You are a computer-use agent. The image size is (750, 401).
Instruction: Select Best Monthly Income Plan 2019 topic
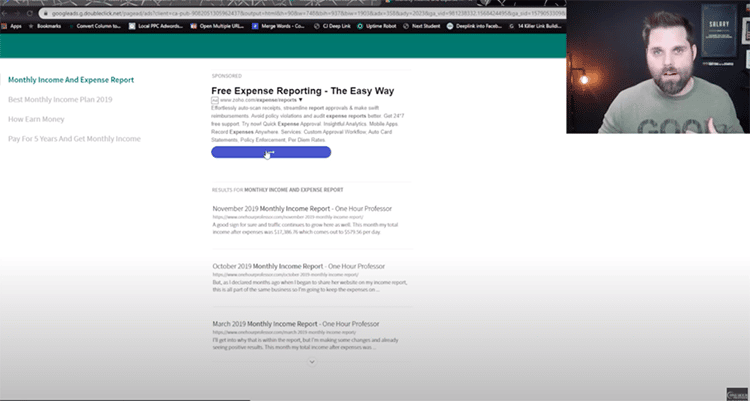pos(59,100)
